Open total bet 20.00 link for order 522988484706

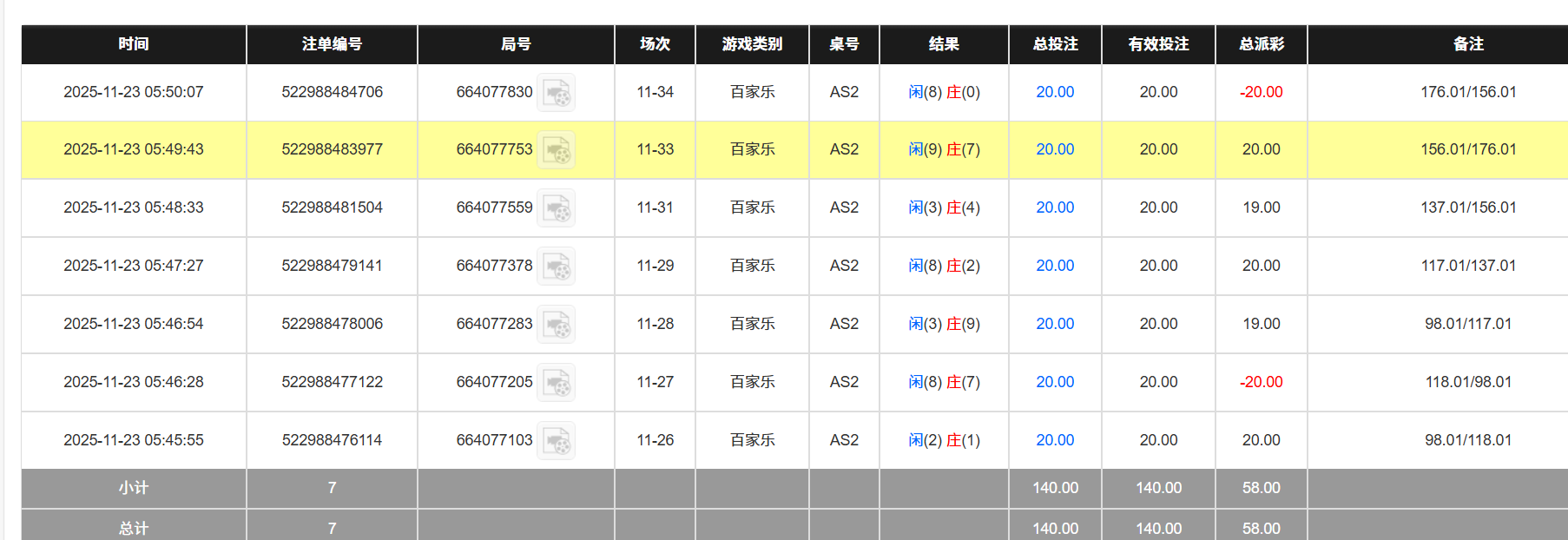coord(1055,92)
